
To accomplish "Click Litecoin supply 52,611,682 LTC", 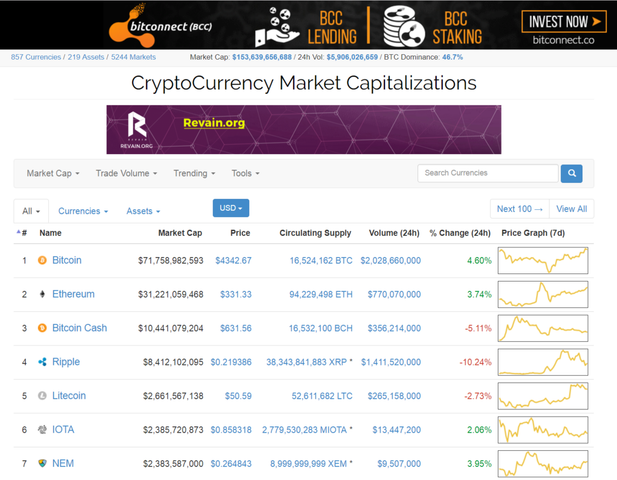I will [322, 396].
